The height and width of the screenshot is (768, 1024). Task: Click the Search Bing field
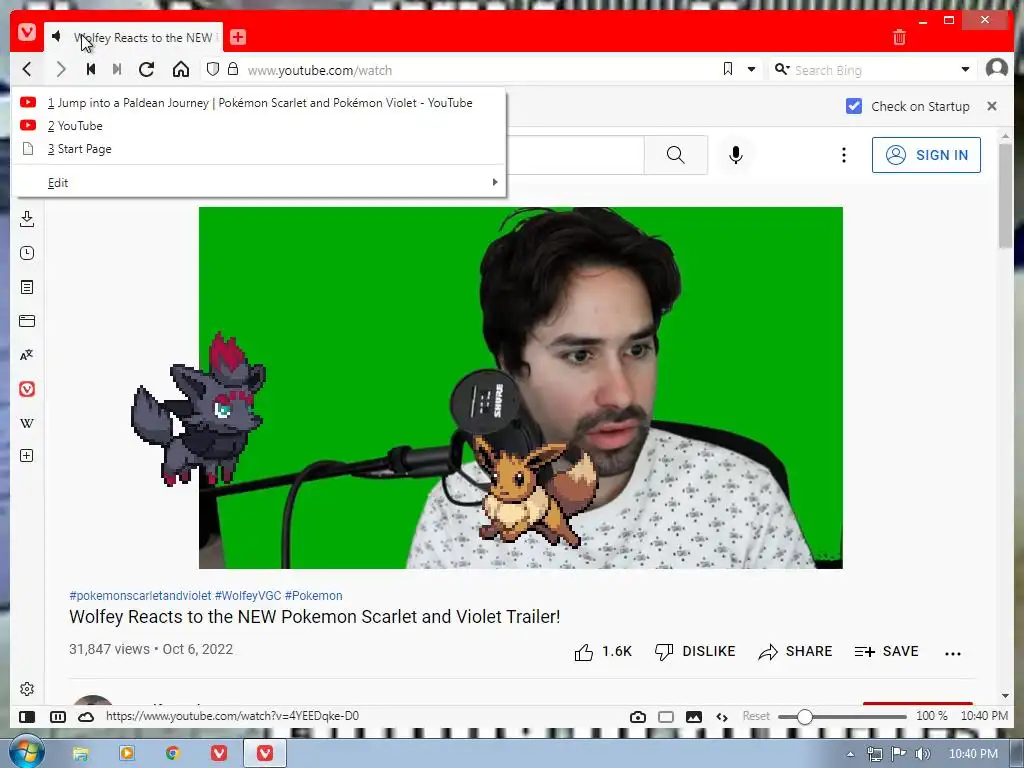pyautogui.click(x=874, y=70)
